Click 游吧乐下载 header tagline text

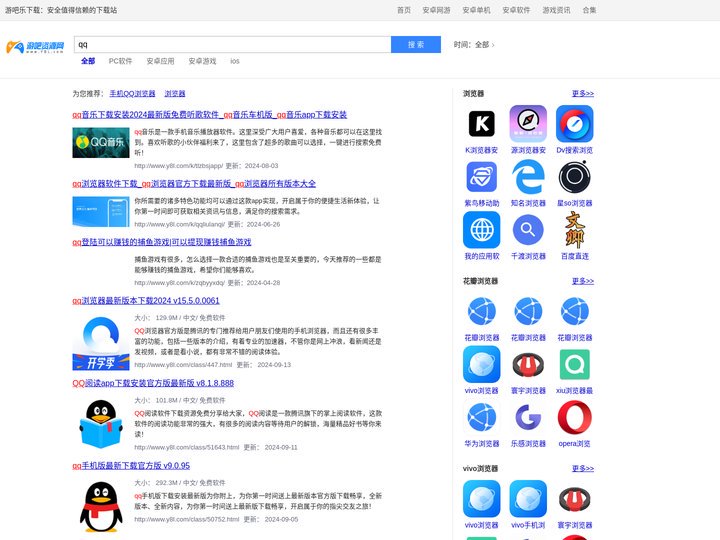tap(61, 10)
